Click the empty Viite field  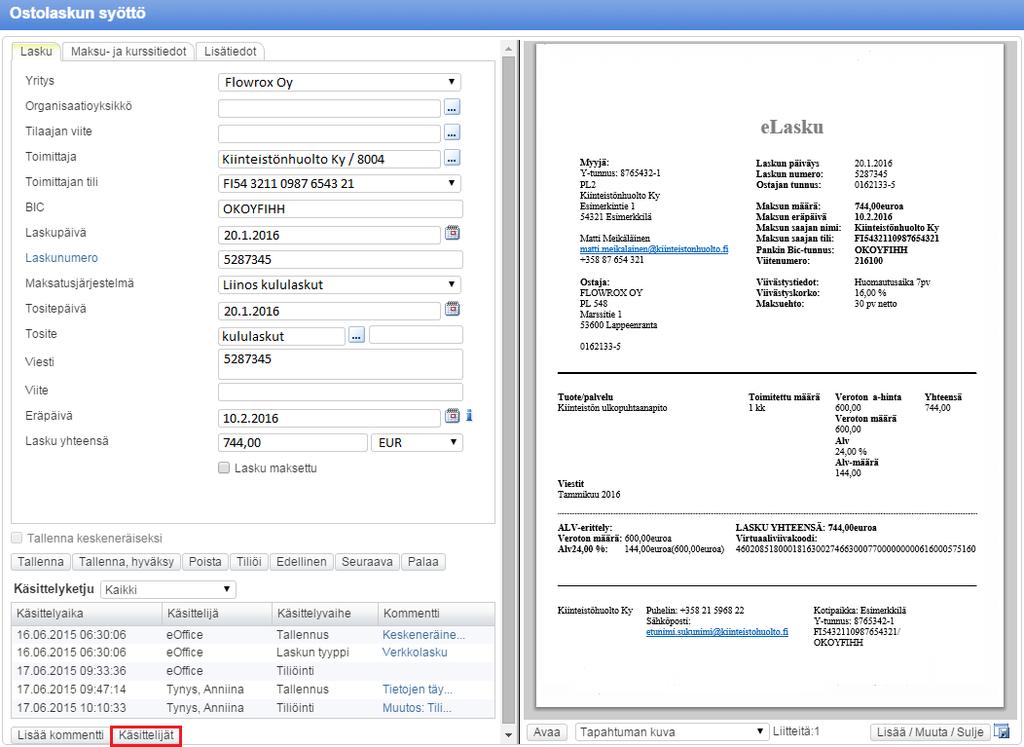(x=340, y=392)
